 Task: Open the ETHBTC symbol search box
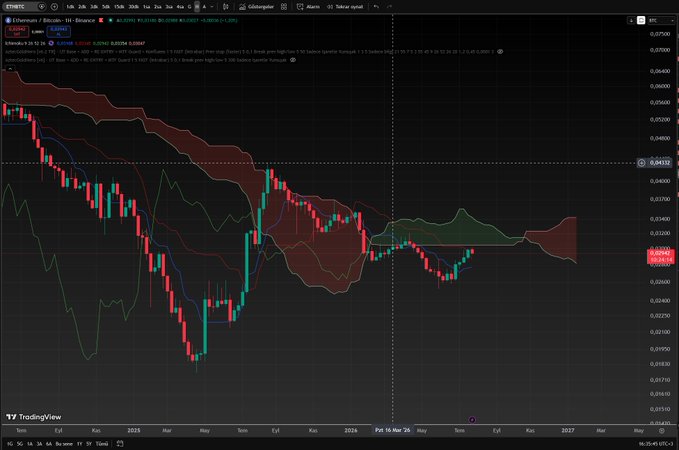click(24, 6)
